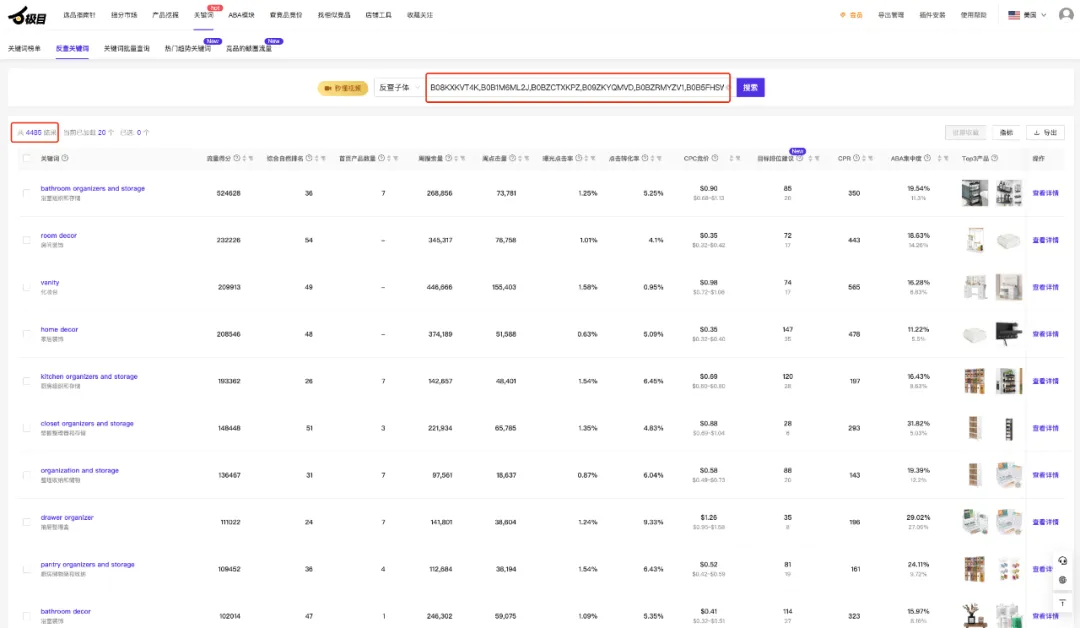
Task: Switch to the 反查关键词 tab
Action: 72,49
